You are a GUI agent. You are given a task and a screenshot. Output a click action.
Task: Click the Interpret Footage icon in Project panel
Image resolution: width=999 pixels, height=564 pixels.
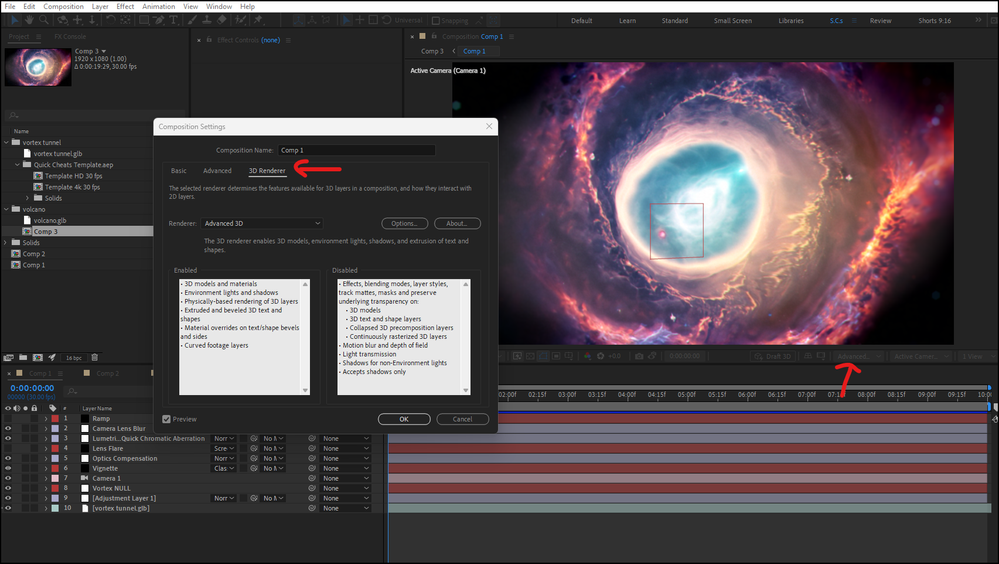pyautogui.click(x=8, y=358)
